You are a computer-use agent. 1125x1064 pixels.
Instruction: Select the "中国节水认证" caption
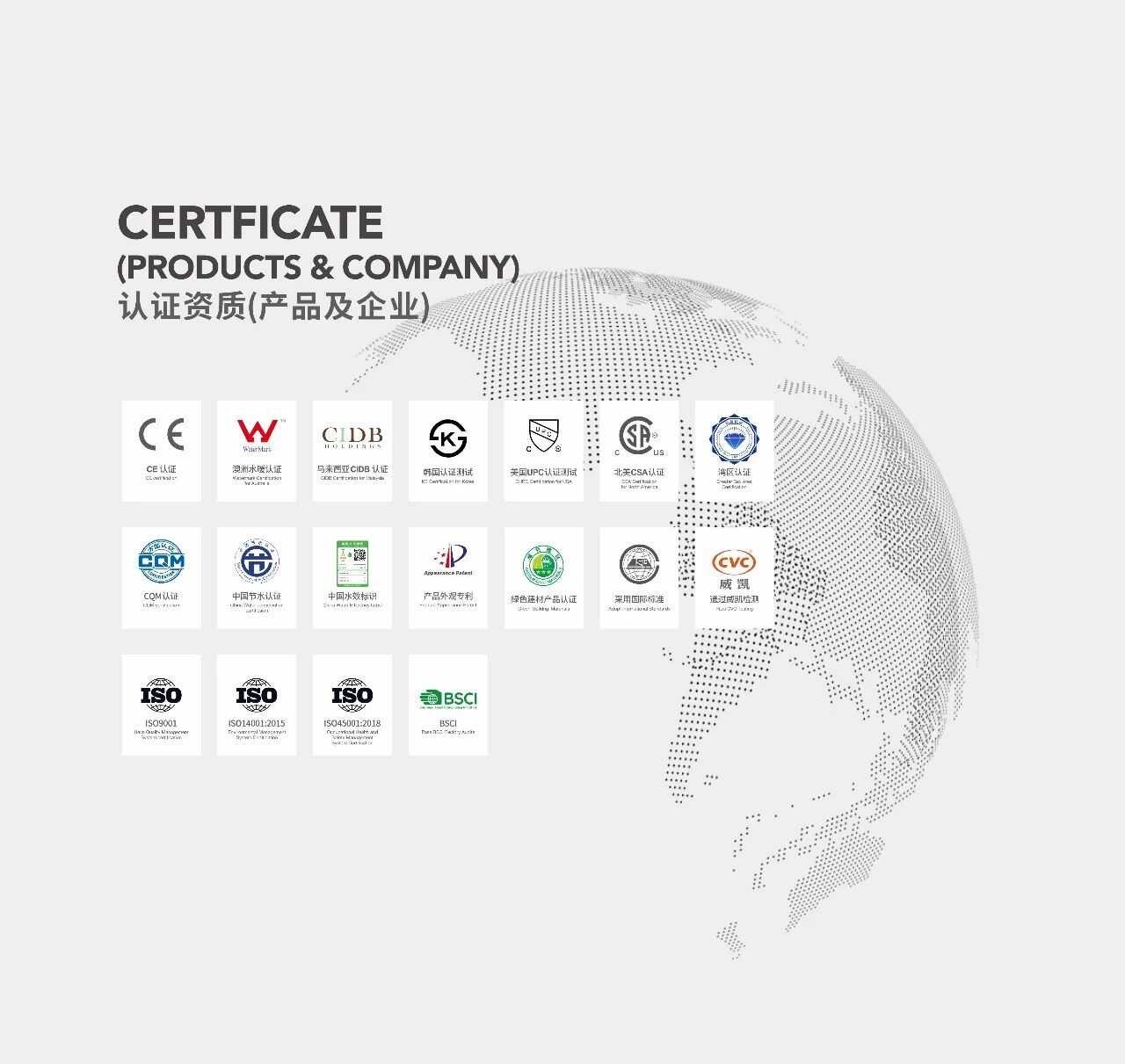pyautogui.click(x=257, y=596)
